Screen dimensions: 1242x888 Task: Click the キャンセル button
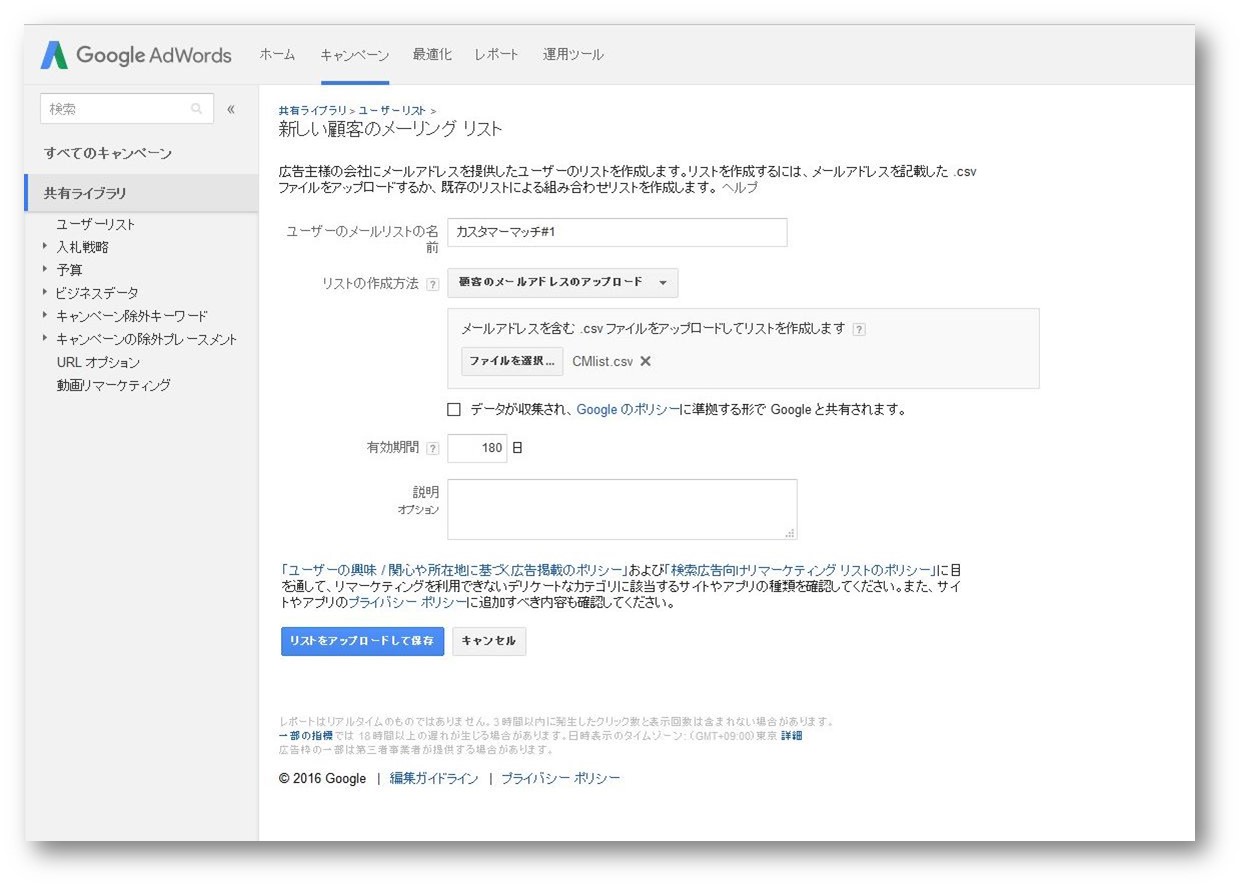[x=489, y=641]
